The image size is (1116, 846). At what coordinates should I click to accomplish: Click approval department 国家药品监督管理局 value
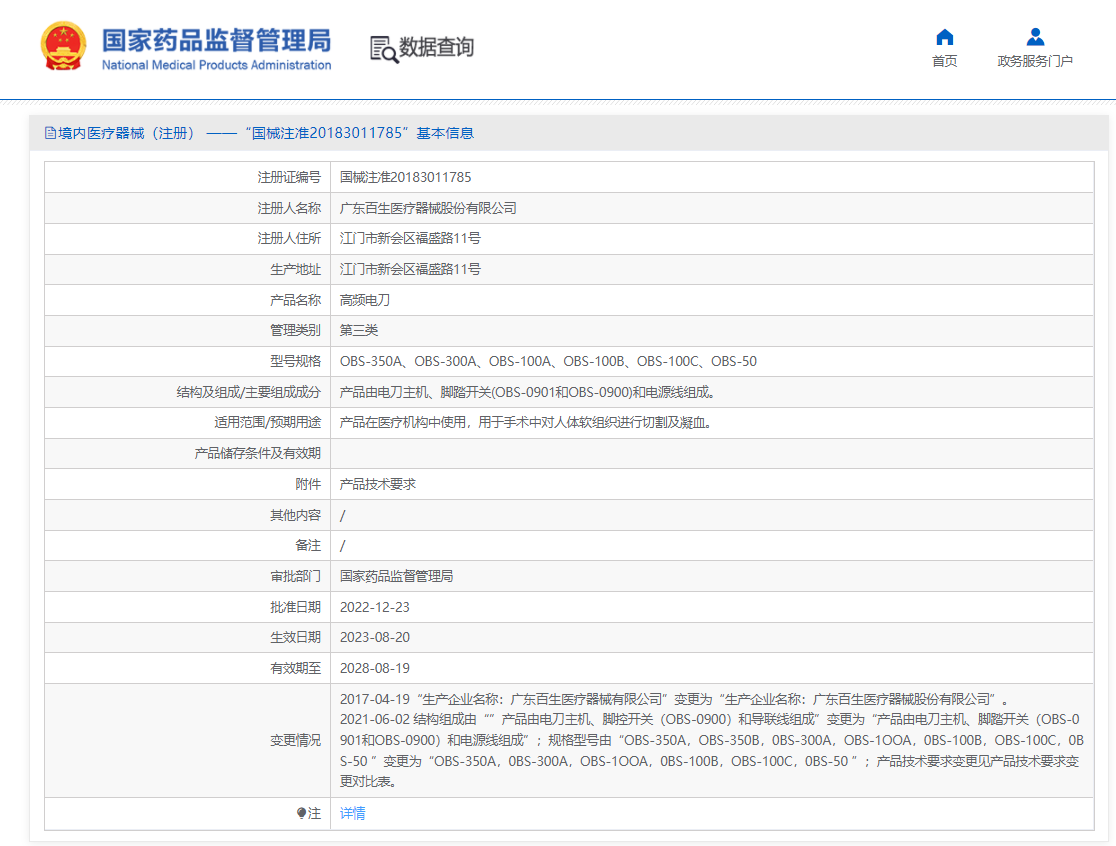coord(396,576)
